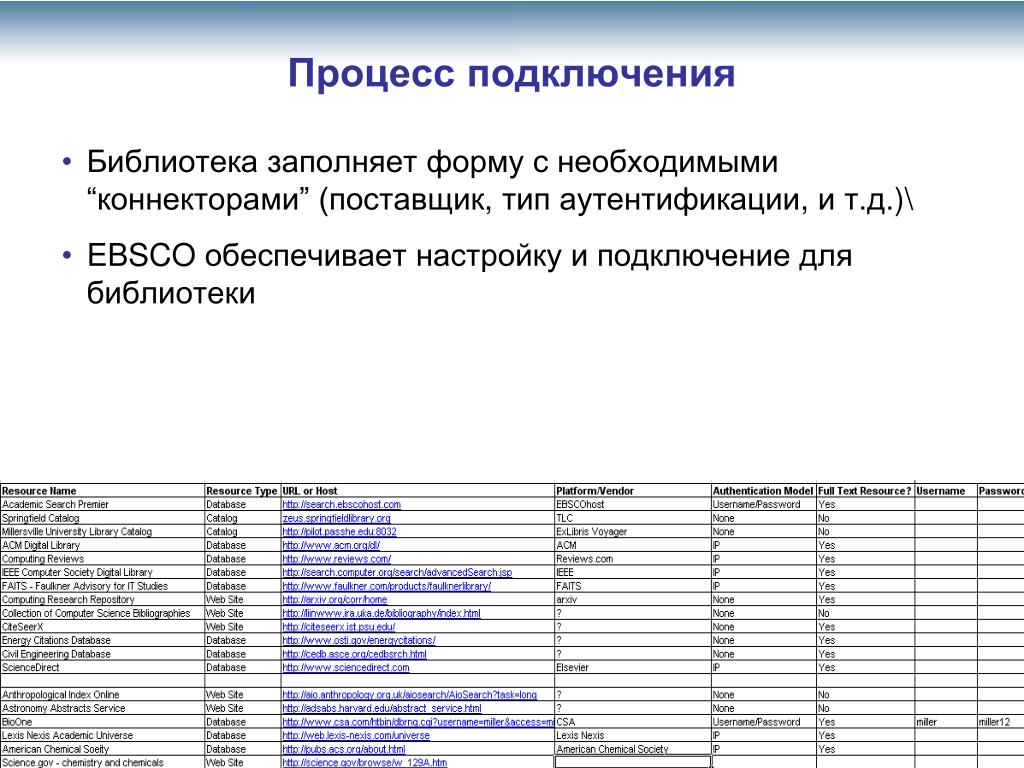Open the science.gov browse link
1024x768 pixels.
coord(364,762)
